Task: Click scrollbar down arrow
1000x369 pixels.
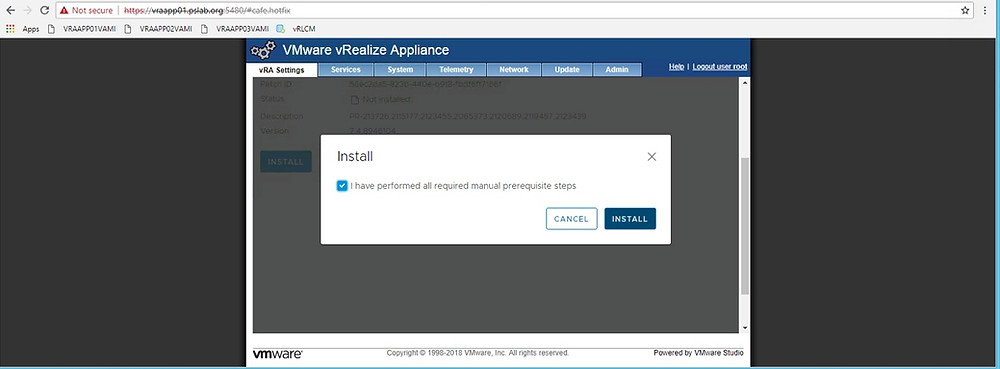Action: point(745,328)
